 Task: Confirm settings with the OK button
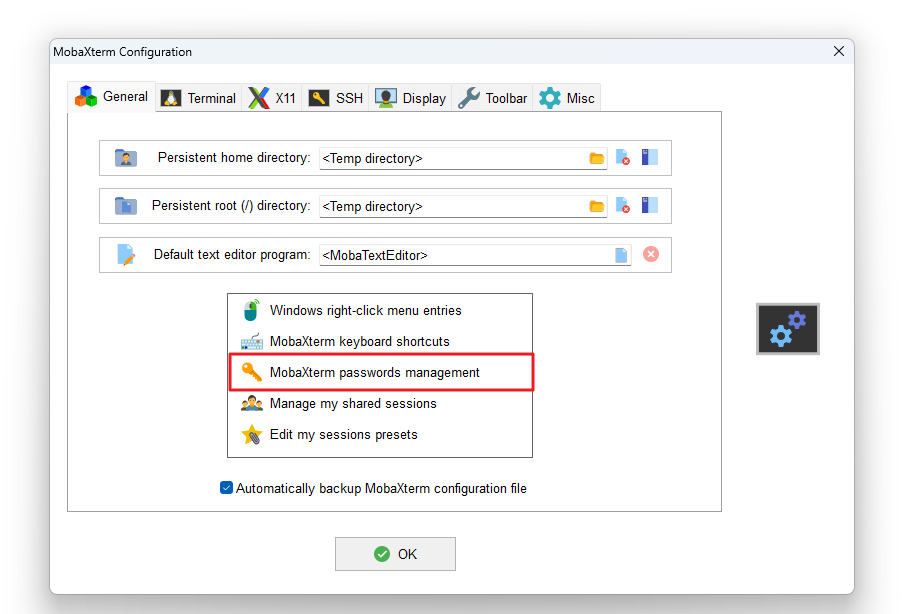[395, 554]
